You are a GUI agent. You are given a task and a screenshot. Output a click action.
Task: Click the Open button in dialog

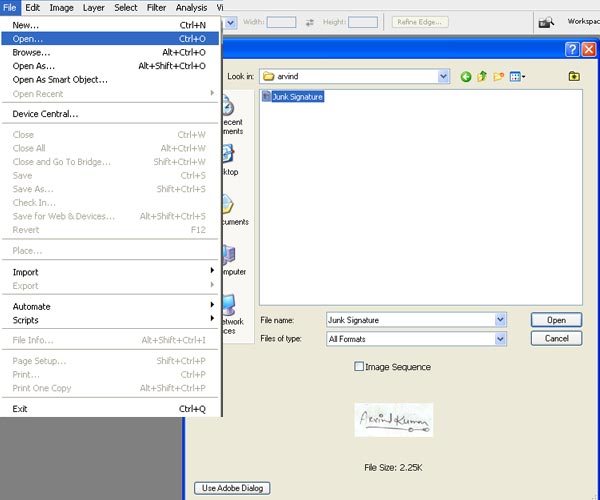(556, 320)
